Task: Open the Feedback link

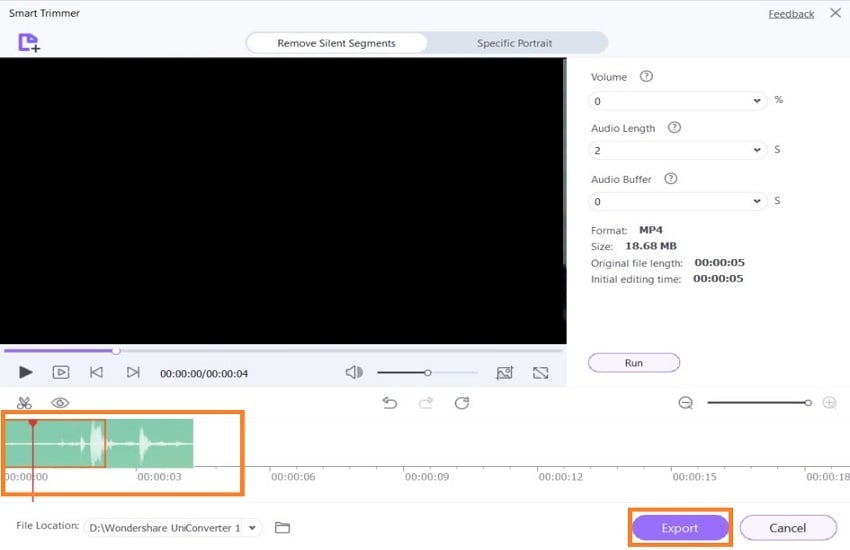Action: tap(791, 14)
